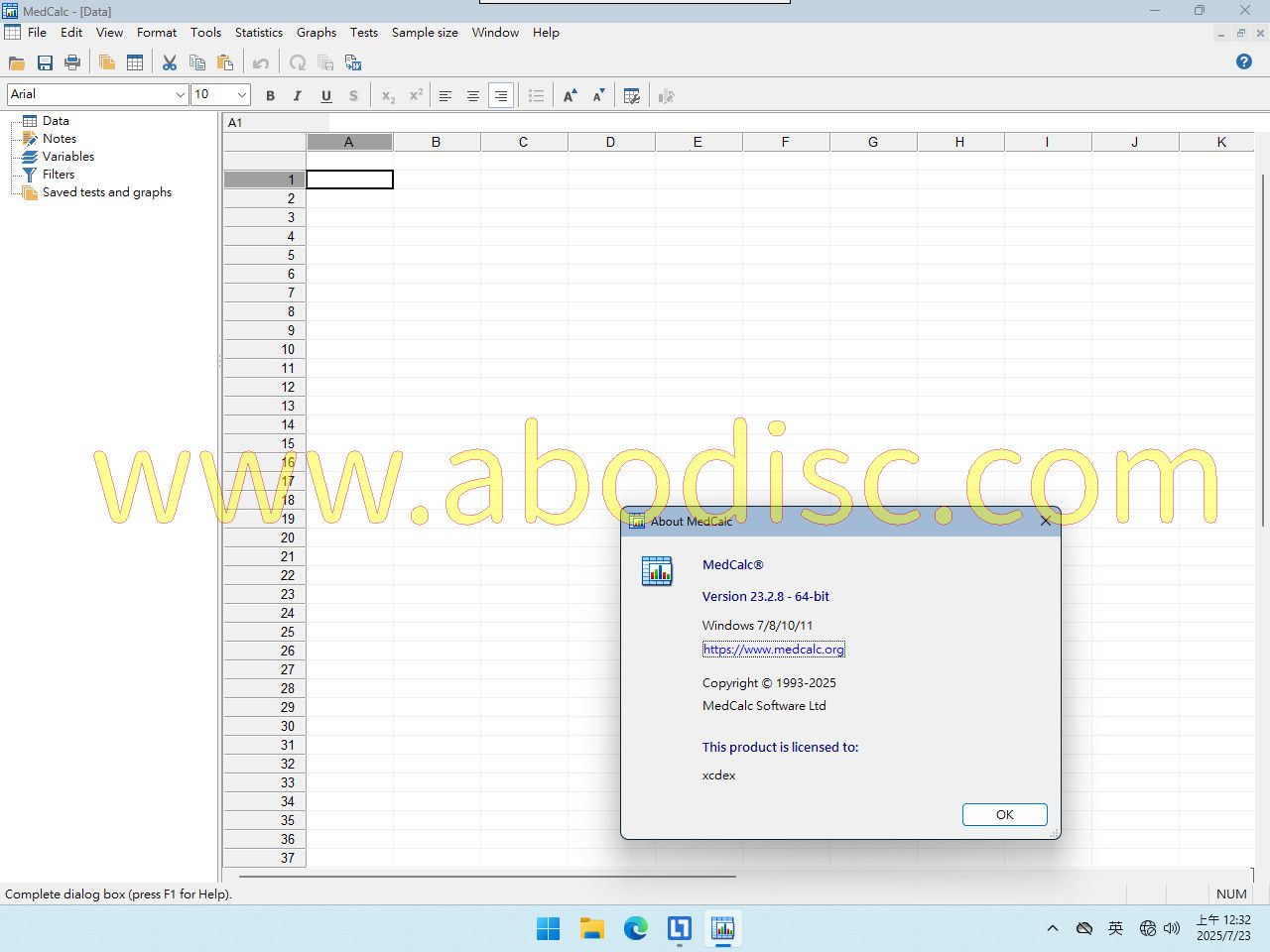The width and height of the screenshot is (1270, 952).
Task: Close the About MedCalc dialog
Action: [1045, 521]
